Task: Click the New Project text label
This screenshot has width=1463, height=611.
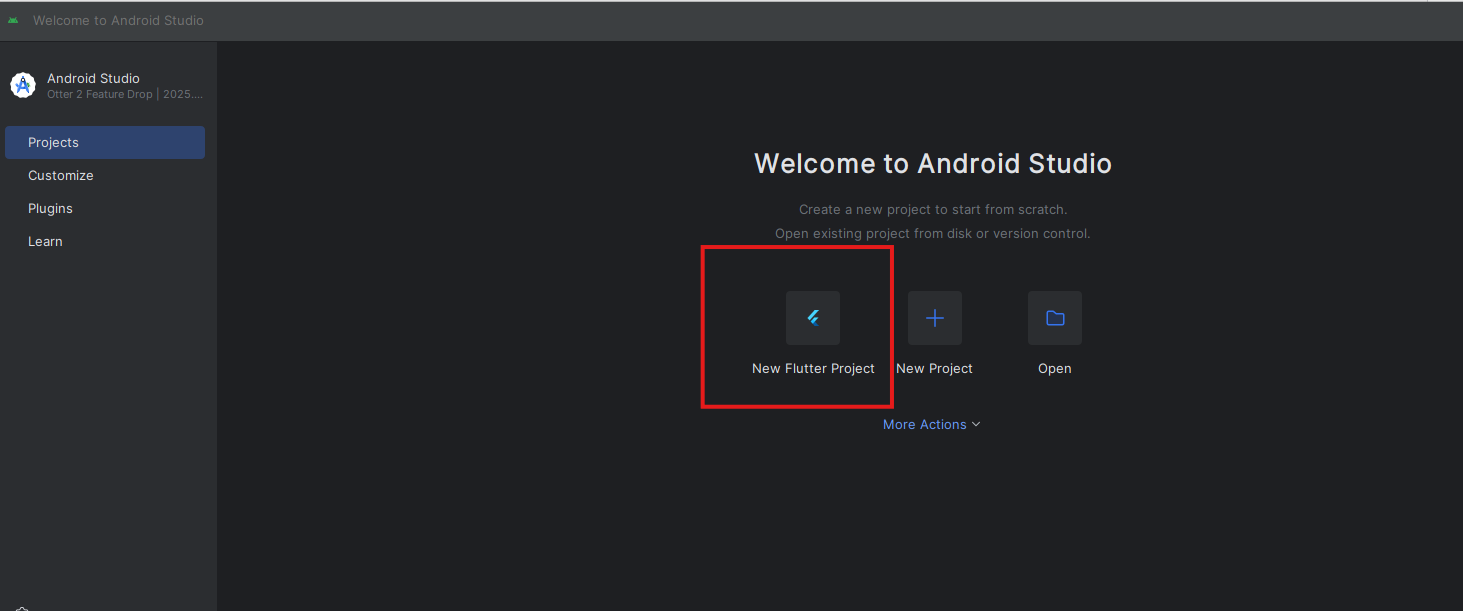Action: [x=934, y=368]
